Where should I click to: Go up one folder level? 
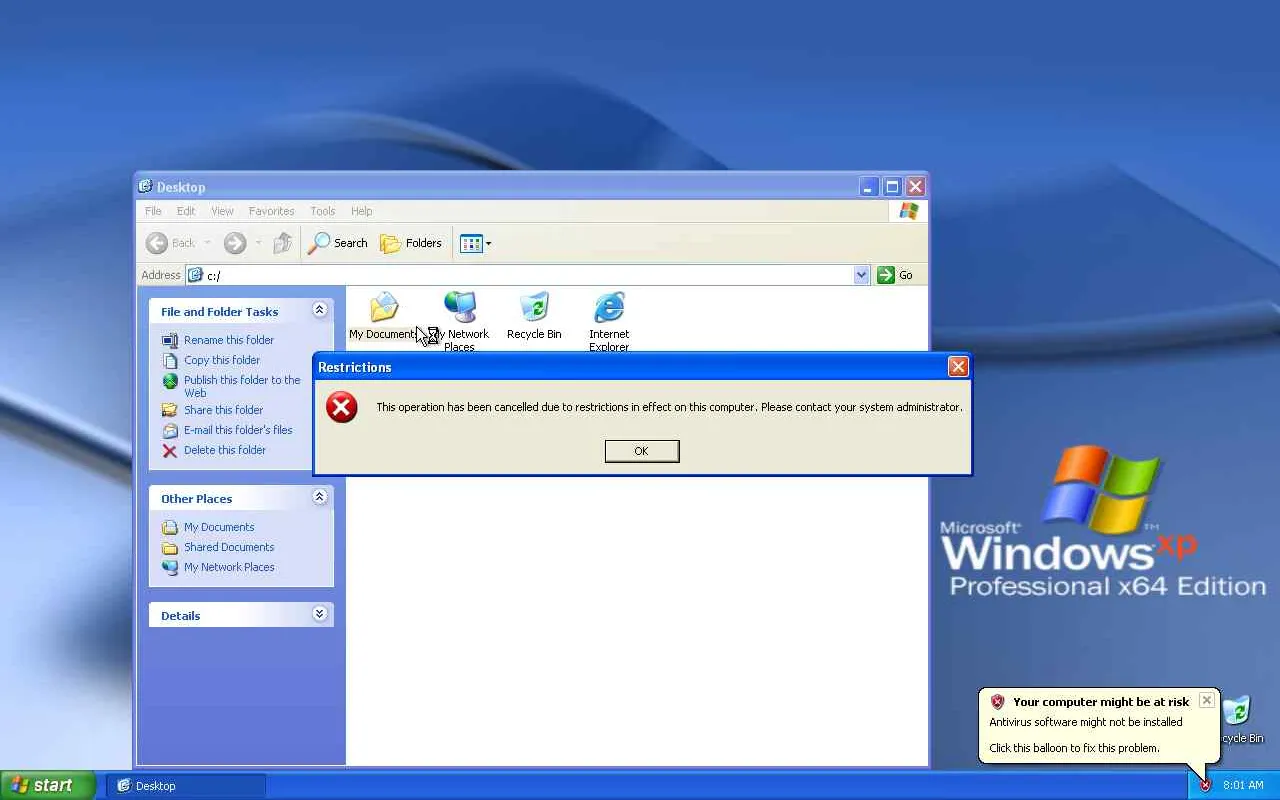[x=283, y=243]
